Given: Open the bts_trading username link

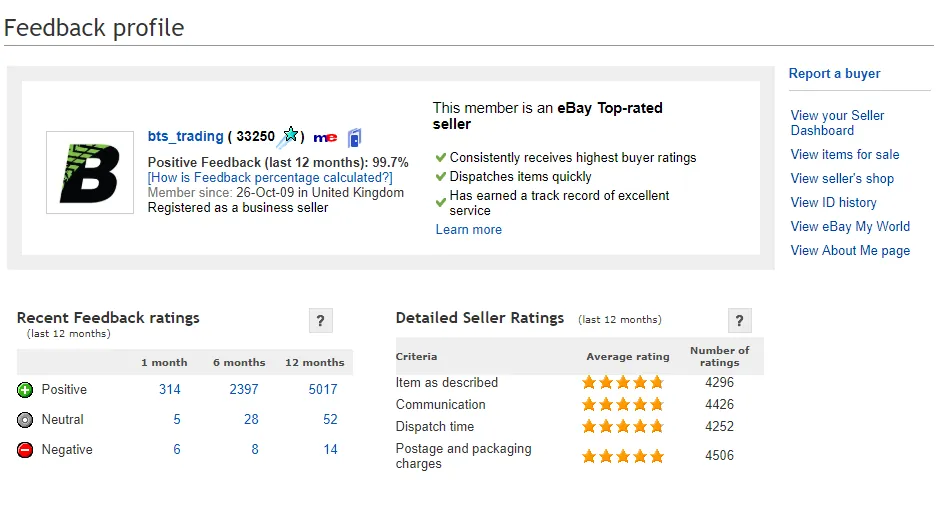Looking at the screenshot, I should [x=185, y=137].
